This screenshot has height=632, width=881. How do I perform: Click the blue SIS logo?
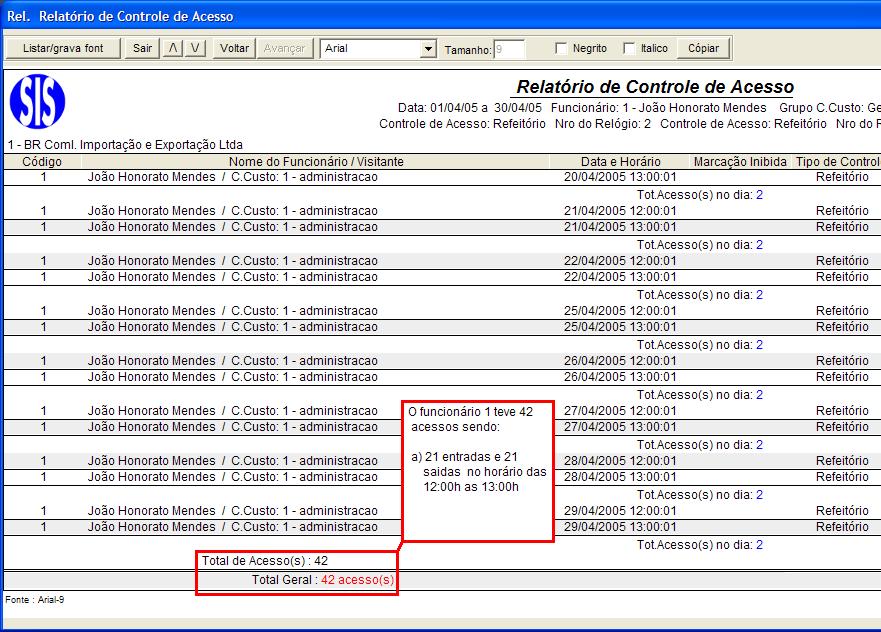[x=37, y=102]
